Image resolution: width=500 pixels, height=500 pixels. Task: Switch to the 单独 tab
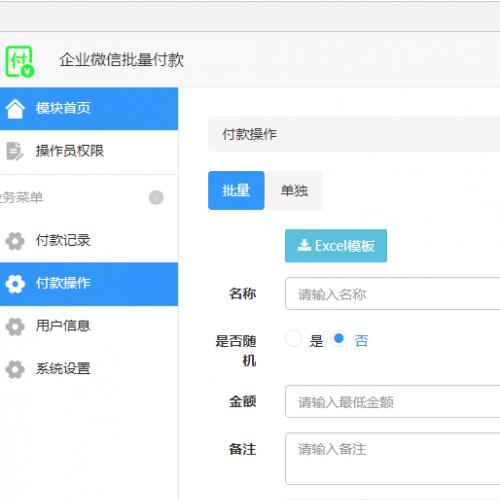(x=294, y=190)
